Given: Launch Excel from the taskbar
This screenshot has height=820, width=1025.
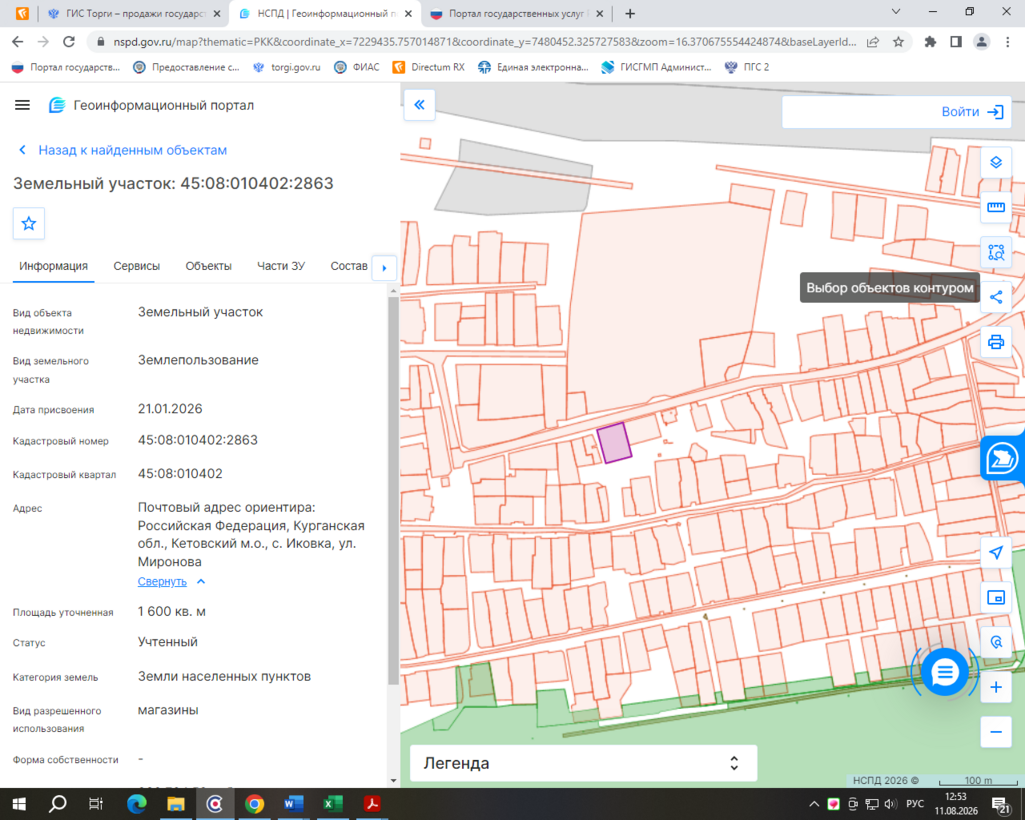Looking at the screenshot, I should pyautogui.click(x=333, y=804).
